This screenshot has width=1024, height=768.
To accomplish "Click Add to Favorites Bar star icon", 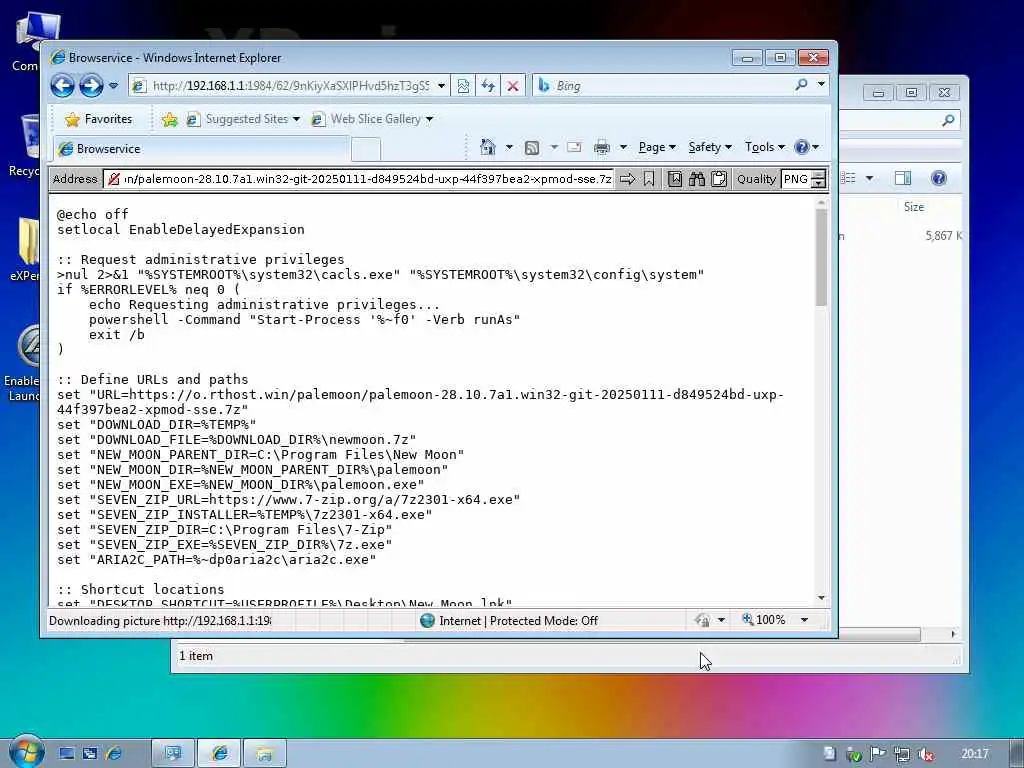I will (x=170, y=119).
